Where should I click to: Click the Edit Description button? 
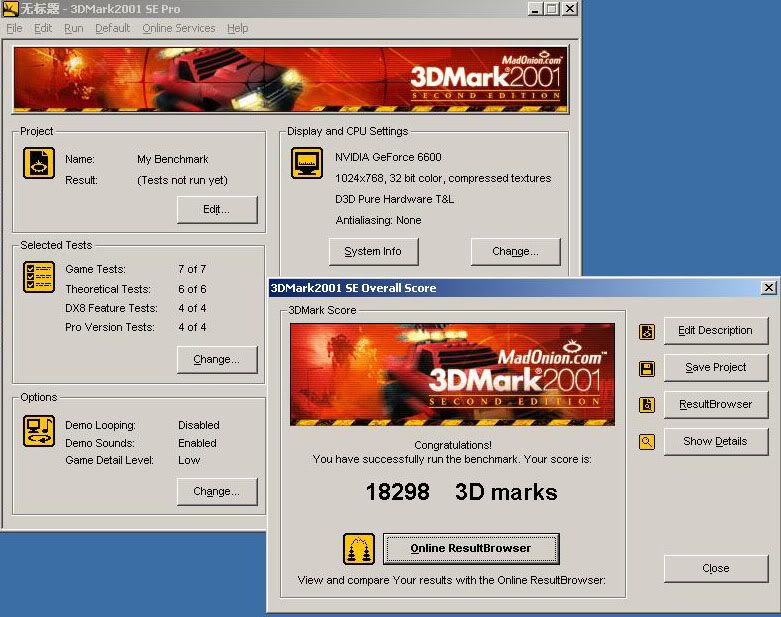tap(716, 331)
